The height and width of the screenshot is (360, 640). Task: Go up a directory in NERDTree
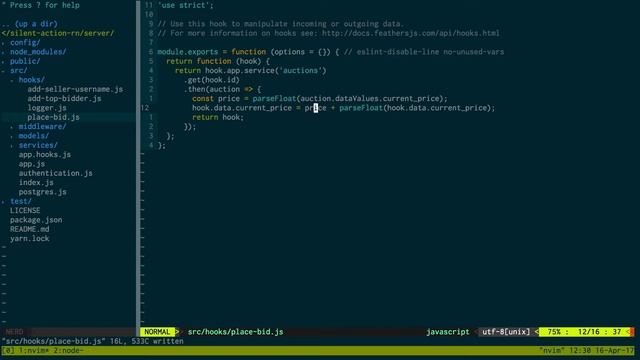pyautogui.click(x=29, y=24)
